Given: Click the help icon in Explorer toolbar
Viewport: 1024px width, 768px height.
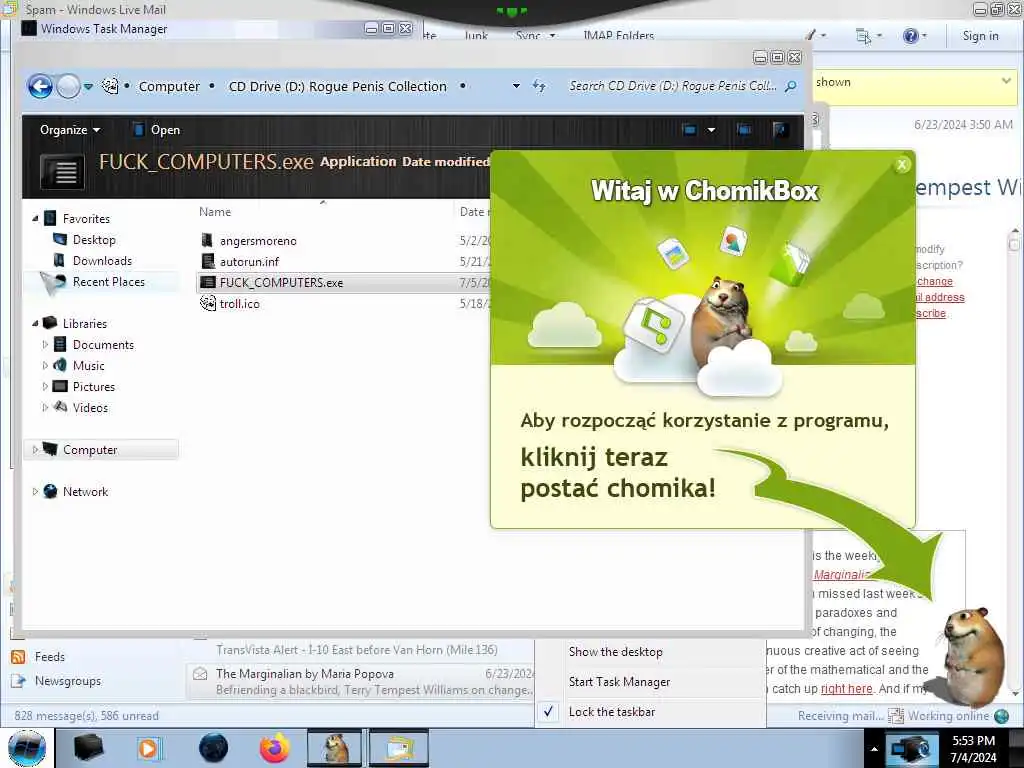Looking at the screenshot, I should [780, 130].
